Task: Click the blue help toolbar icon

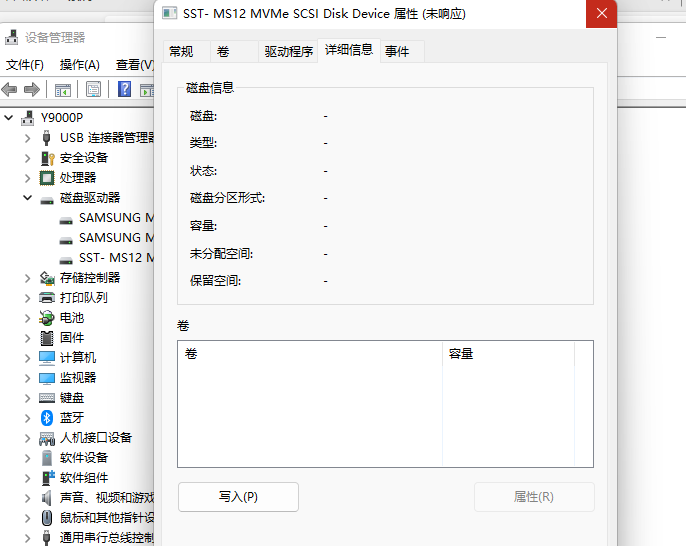Action: [125, 89]
